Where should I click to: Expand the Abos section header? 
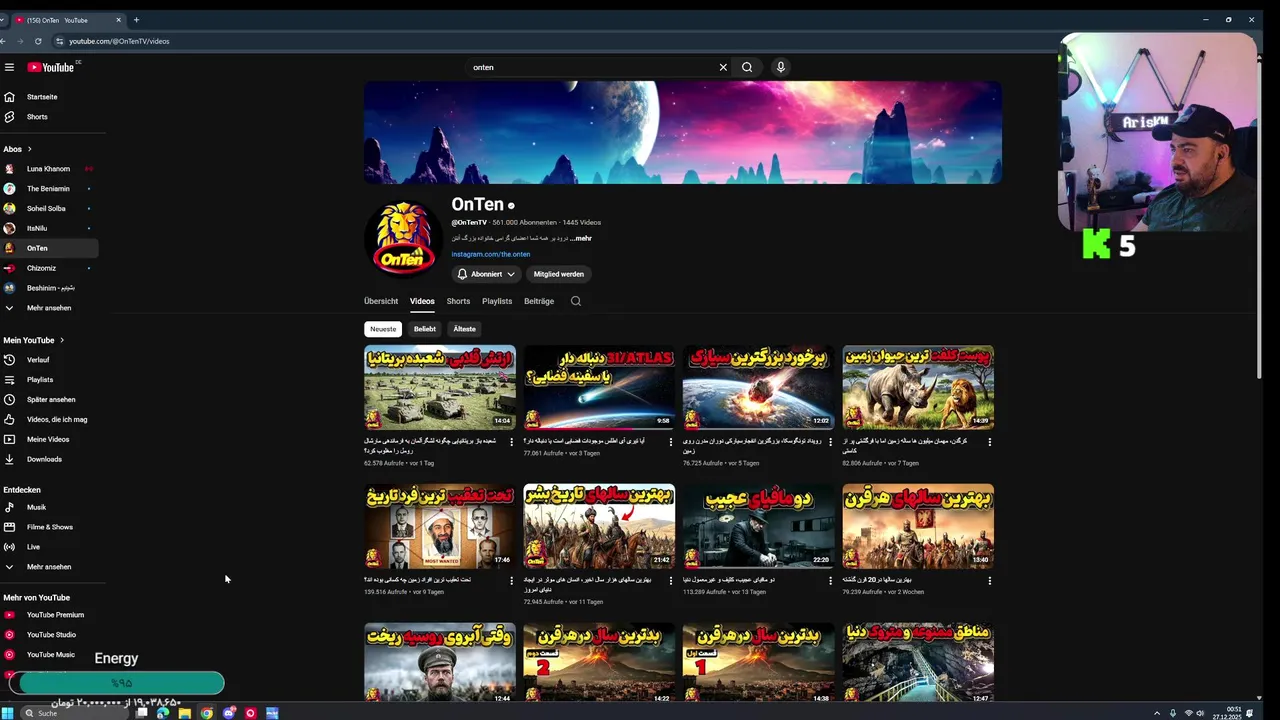[x=18, y=149]
